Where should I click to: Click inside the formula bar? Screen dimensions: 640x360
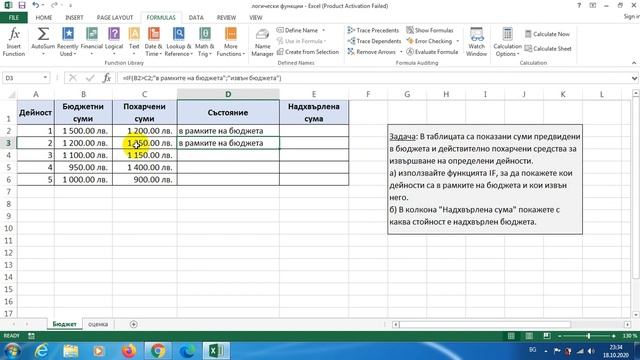373,78
